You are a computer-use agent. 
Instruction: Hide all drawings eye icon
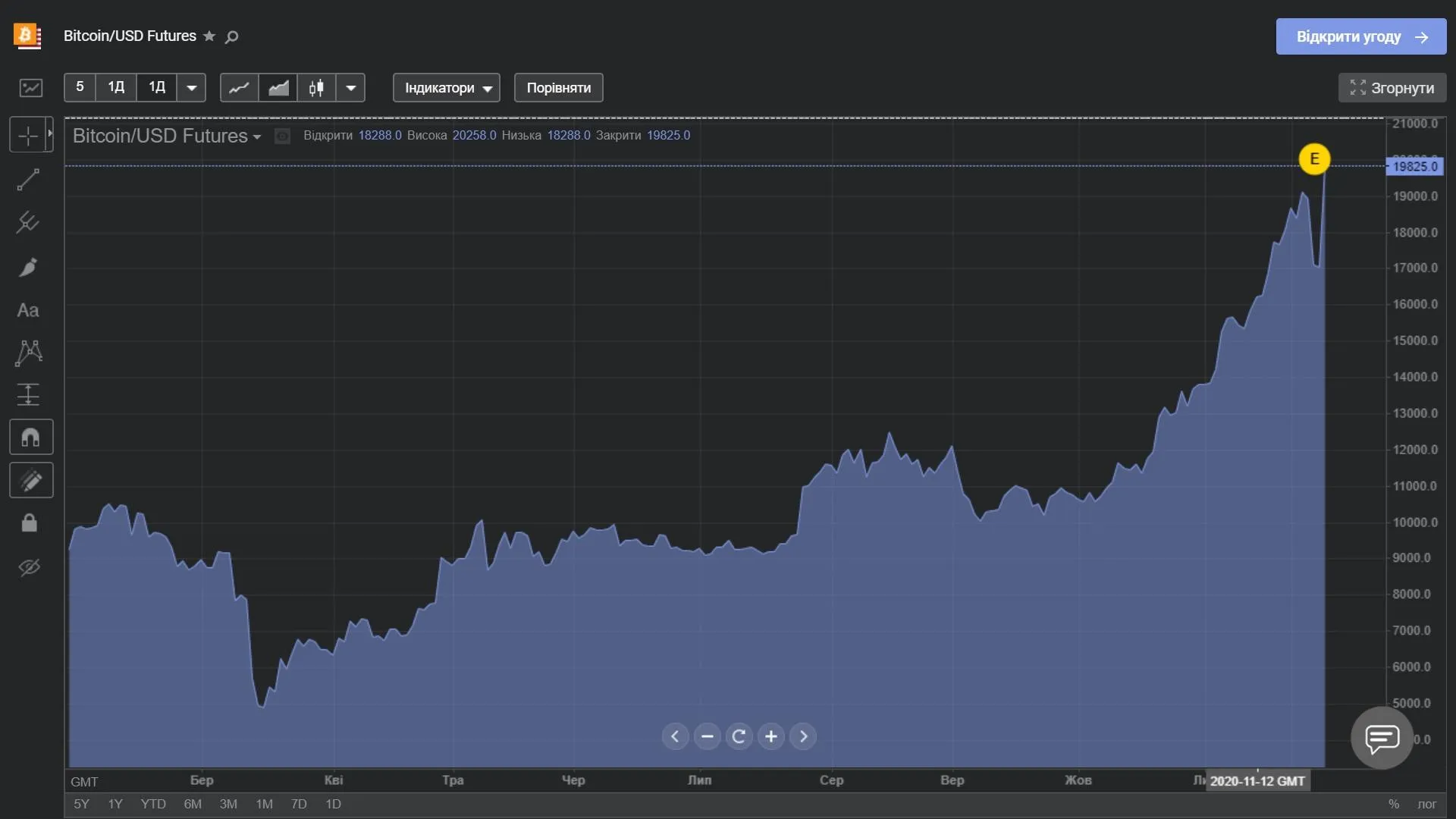[x=29, y=567]
